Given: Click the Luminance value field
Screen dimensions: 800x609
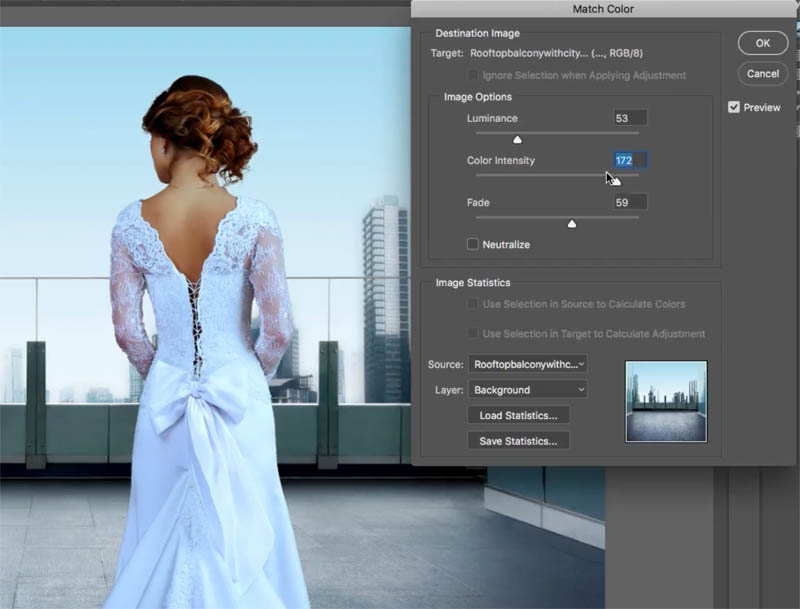Looking at the screenshot, I should [630, 118].
